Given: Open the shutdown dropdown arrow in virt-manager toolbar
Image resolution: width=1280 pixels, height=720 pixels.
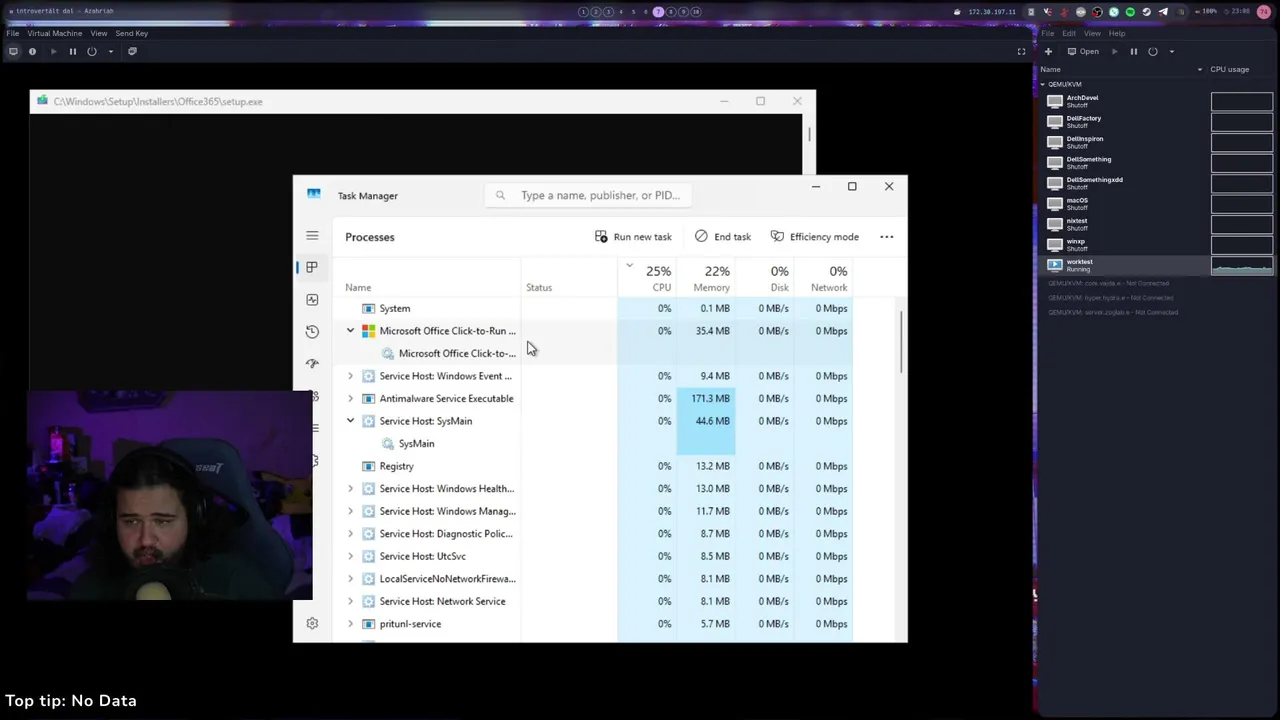Looking at the screenshot, I should point(1171,51).
